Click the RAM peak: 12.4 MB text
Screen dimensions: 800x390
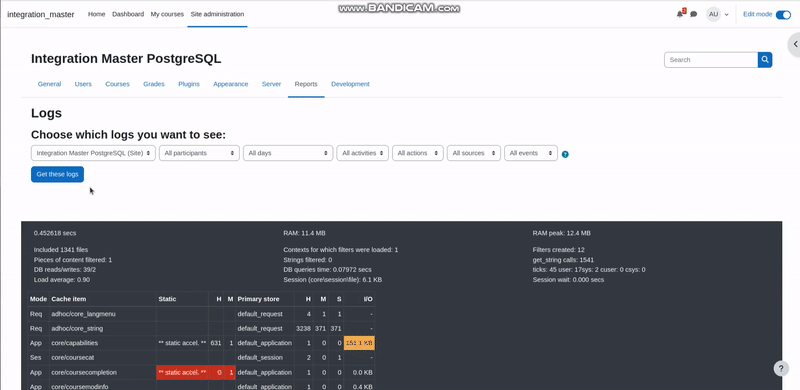(562, 233)
